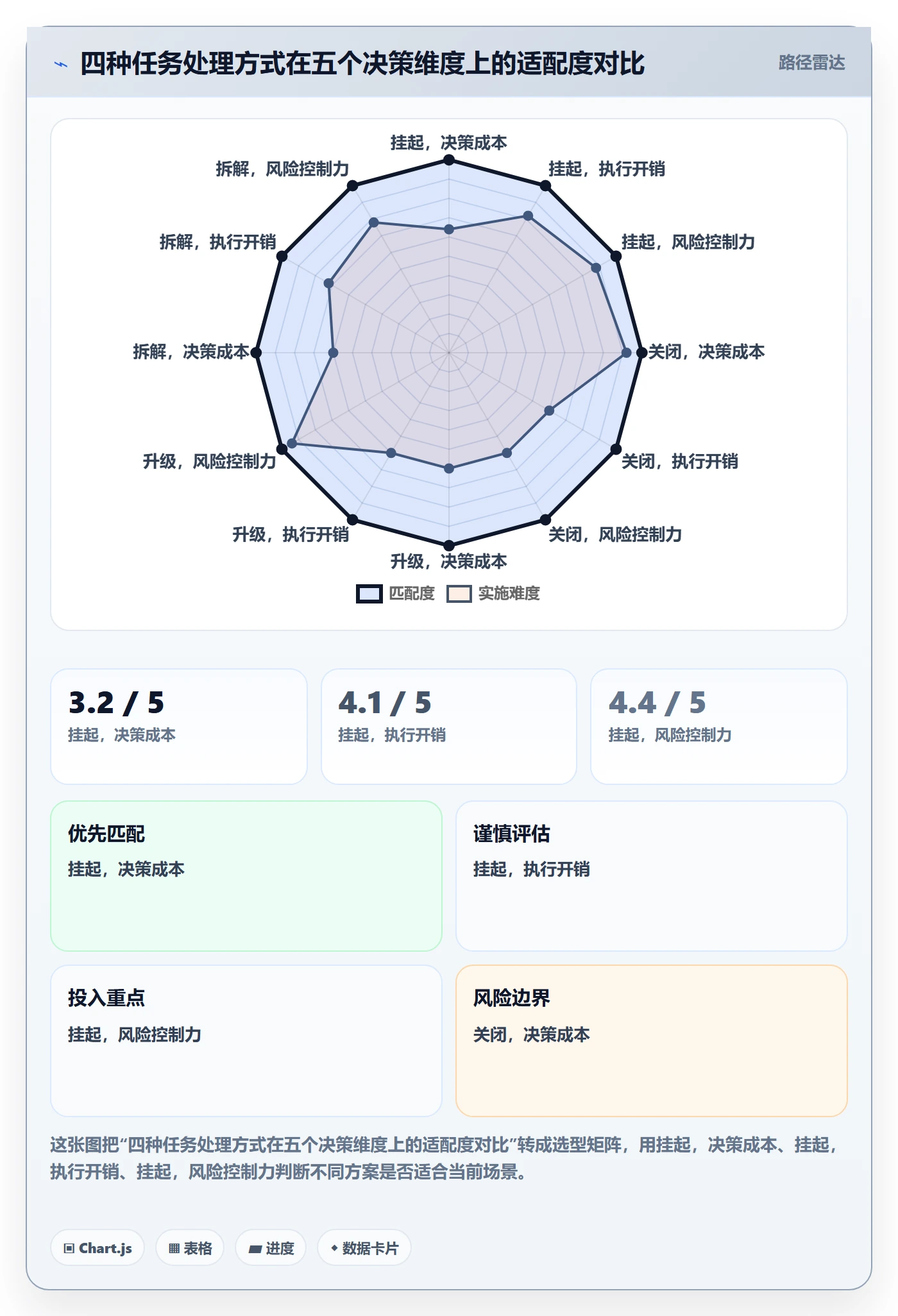The image size is (898, 1316).
Task: Click the radar axis label 升级，决策成本
Action: [449, 562]
